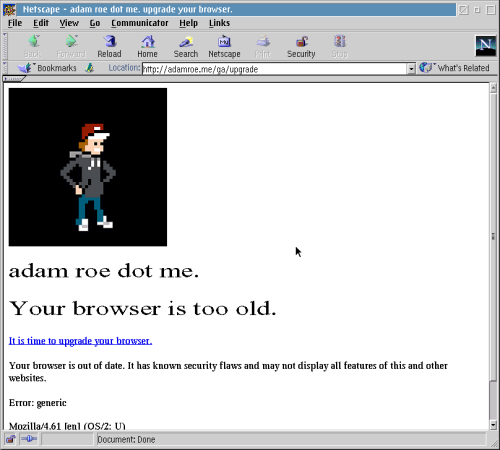The height and width of the screenshot is (450, 500).
Task: Click the Netscape N logo
Action: pyautogui.click(x=485, y=46)
